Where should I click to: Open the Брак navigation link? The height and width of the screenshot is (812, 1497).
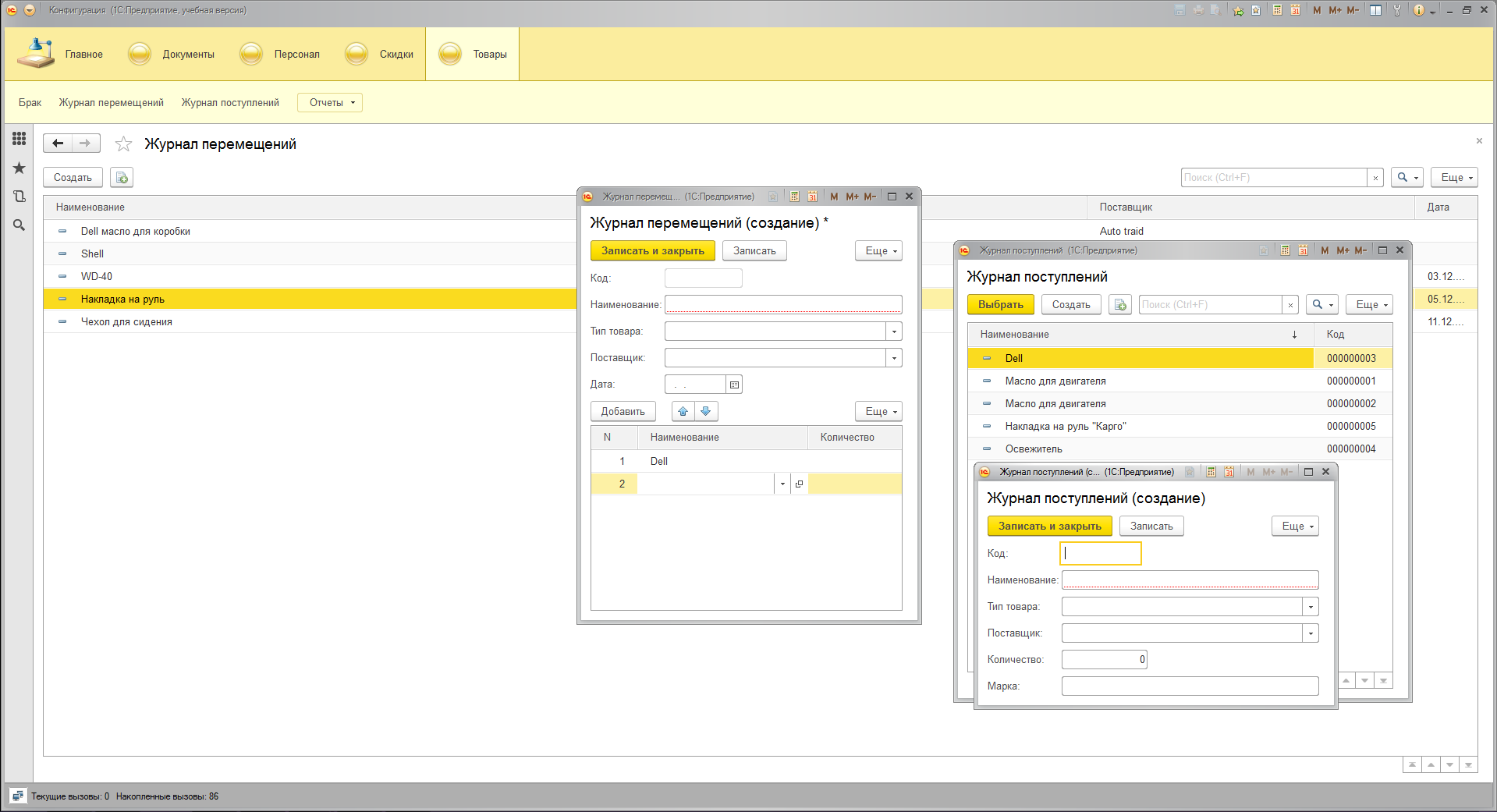coord(30,103)
